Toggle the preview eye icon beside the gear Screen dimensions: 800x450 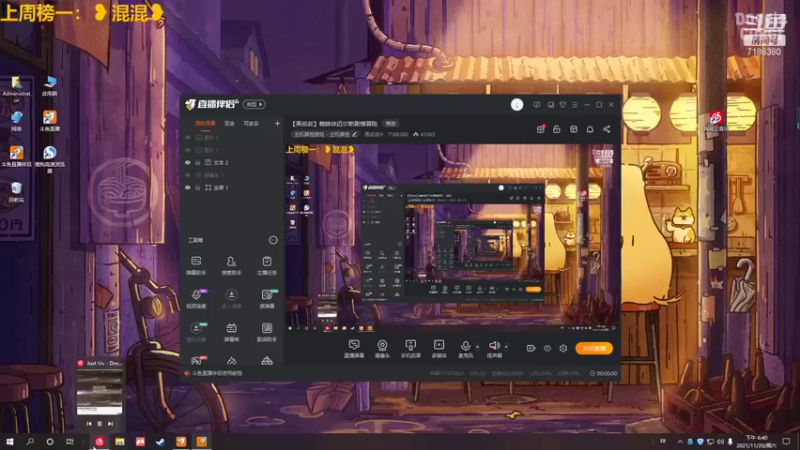tap(547, 348)
